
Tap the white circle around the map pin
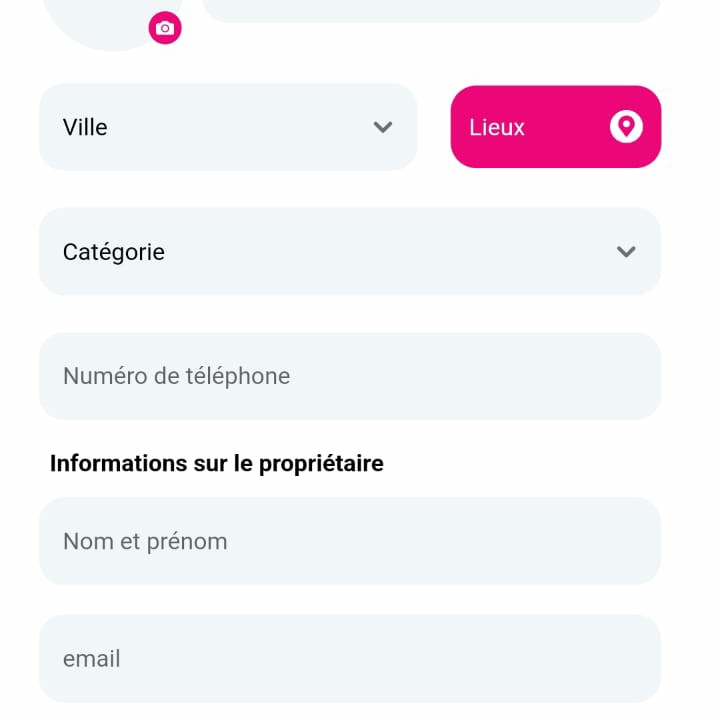point(626,126)
